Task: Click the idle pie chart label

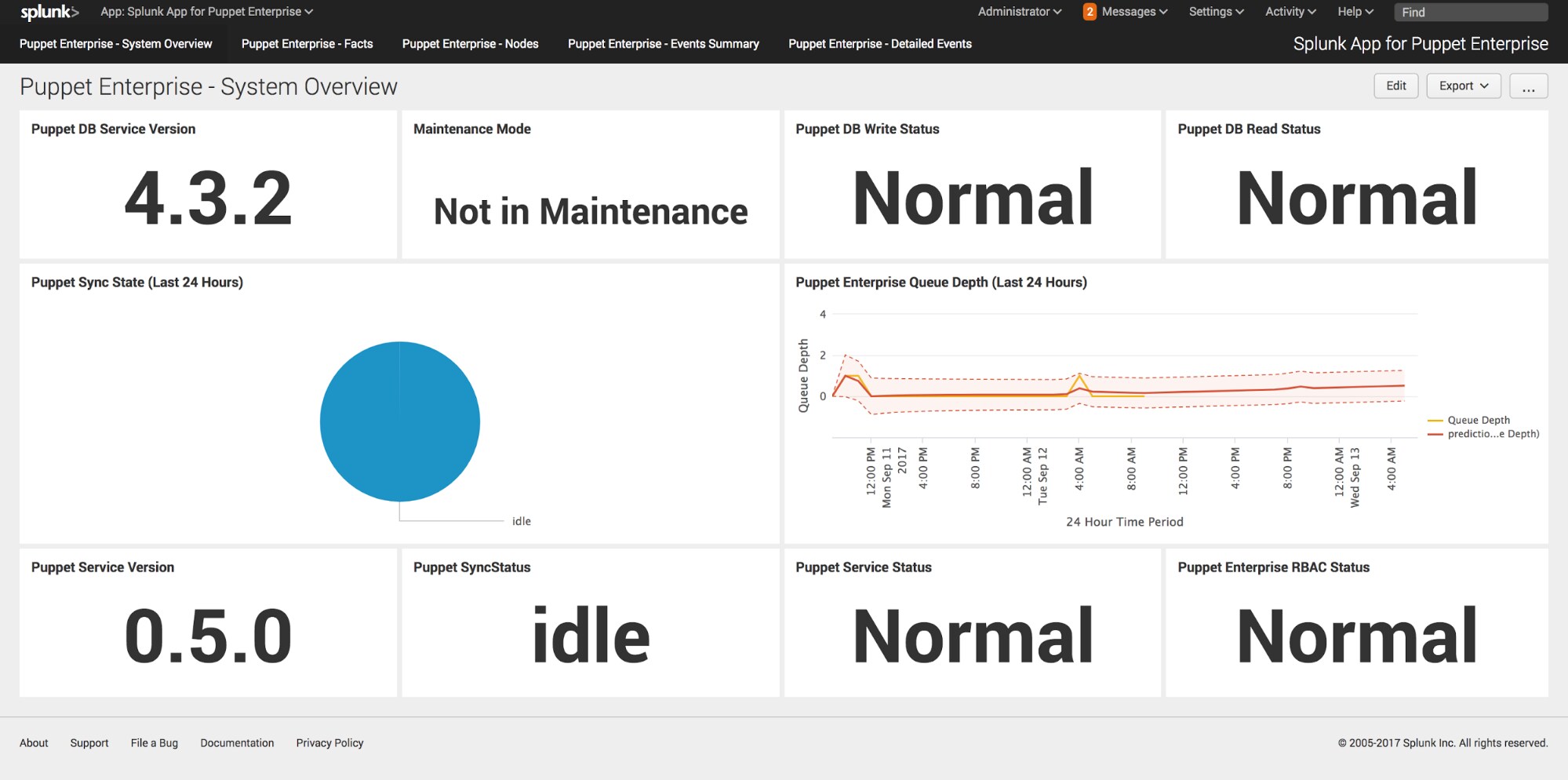Action: click(x=522, y=521)
